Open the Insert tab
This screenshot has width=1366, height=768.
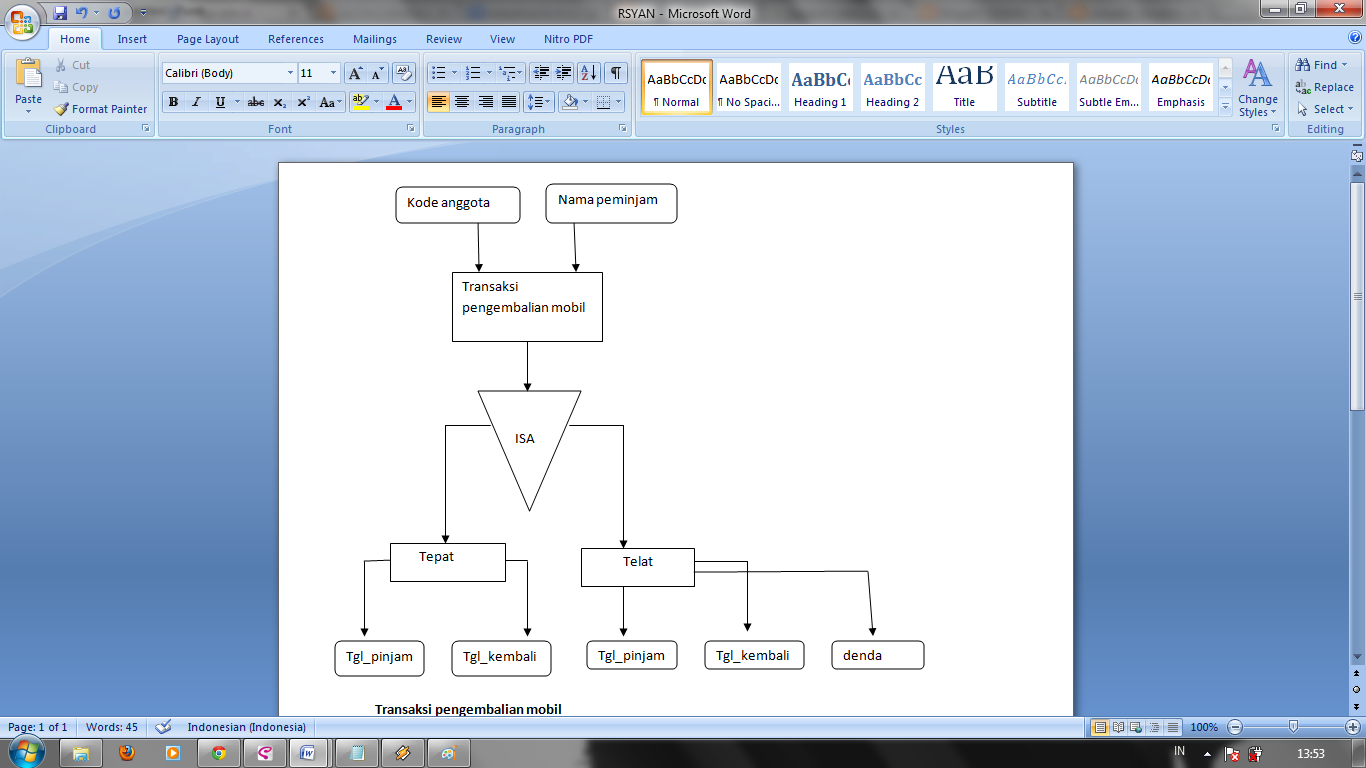[132, 39]
